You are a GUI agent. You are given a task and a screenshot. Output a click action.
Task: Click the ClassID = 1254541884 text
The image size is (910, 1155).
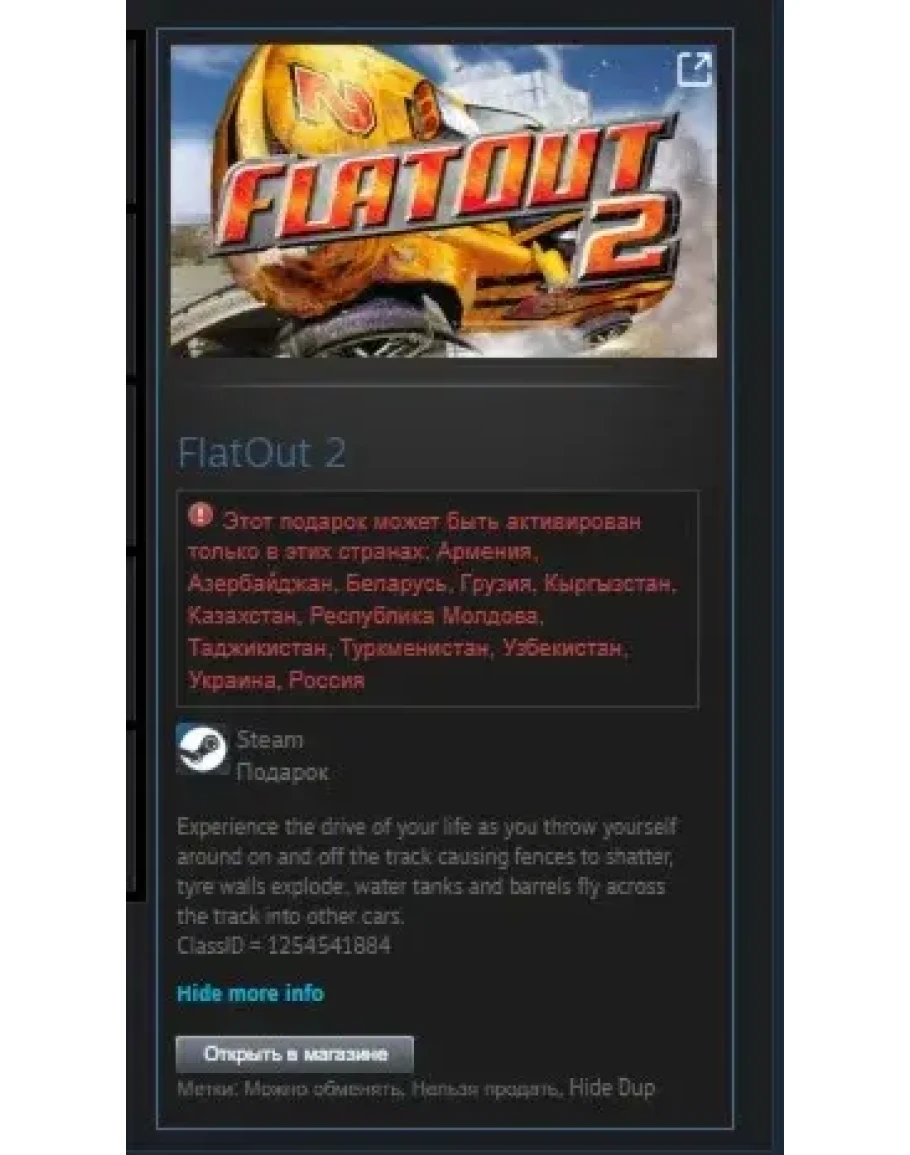[284, 946]
